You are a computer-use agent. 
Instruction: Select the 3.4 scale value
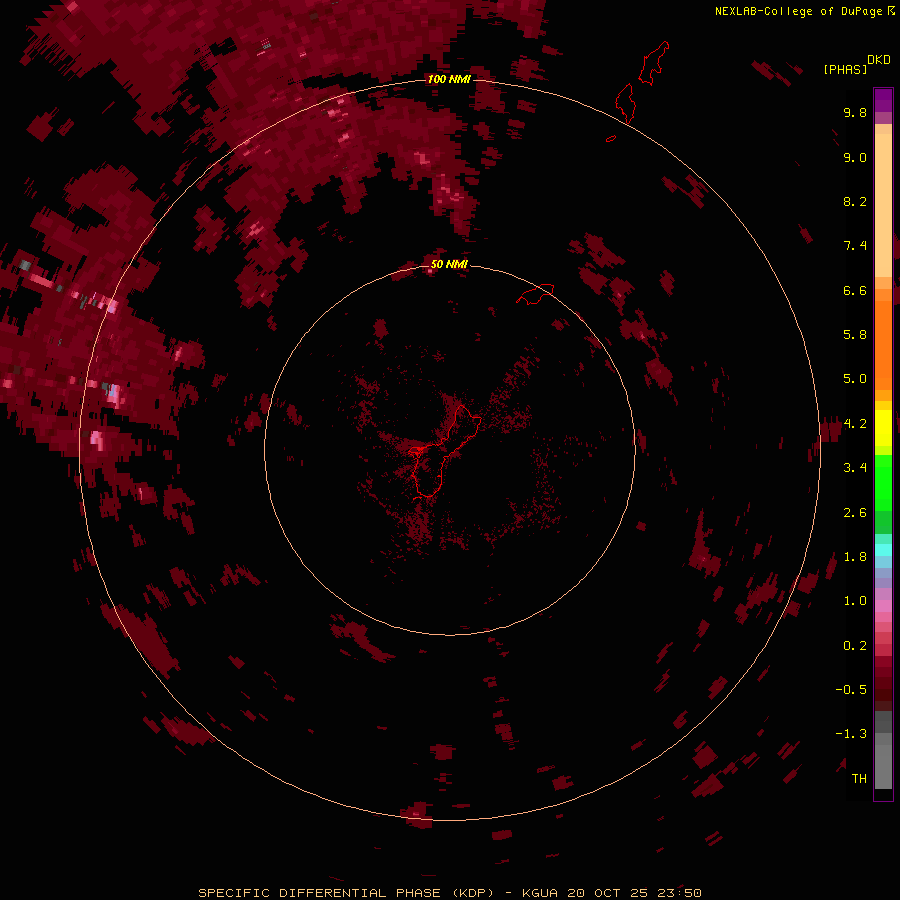855,468
